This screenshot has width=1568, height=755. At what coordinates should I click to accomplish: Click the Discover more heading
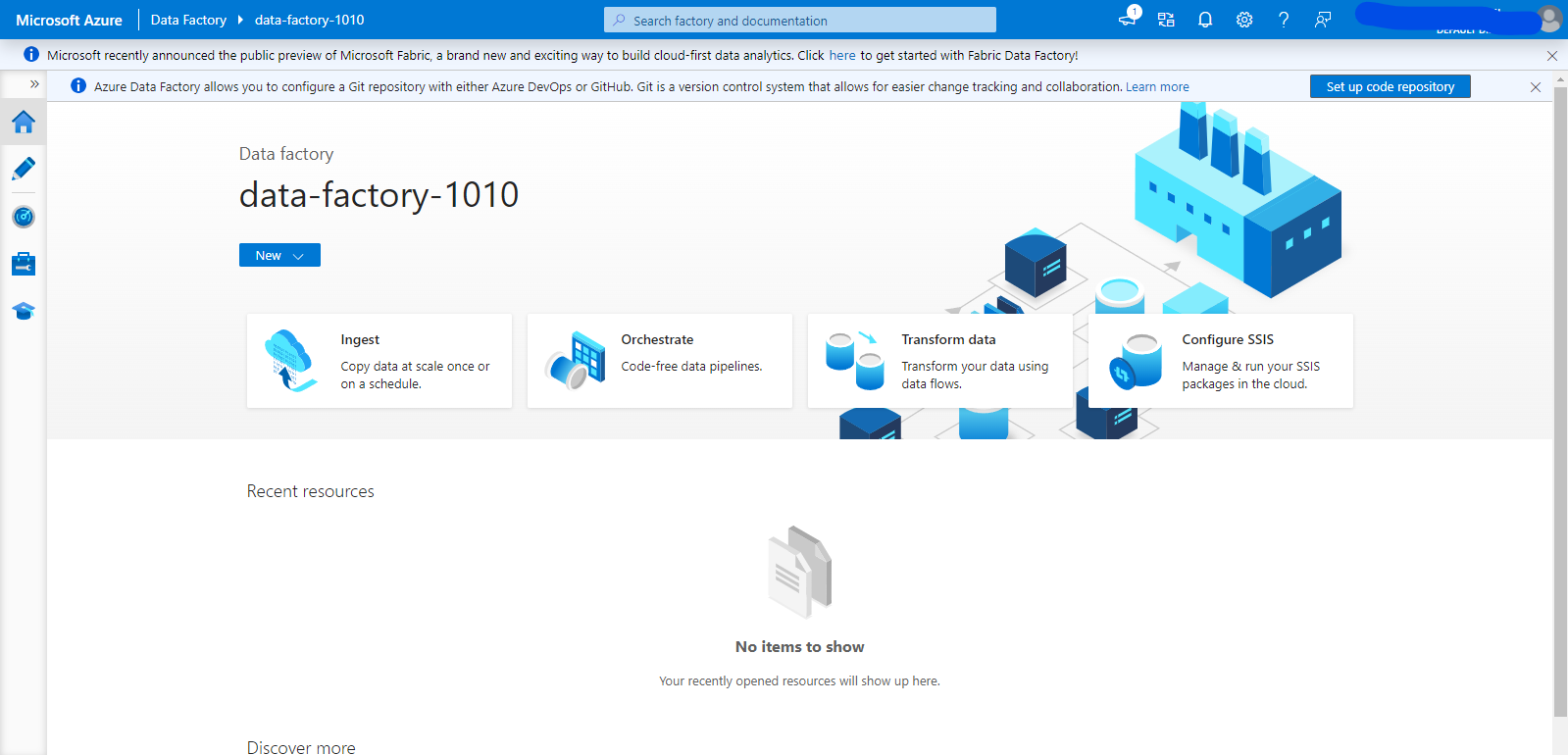301,747
